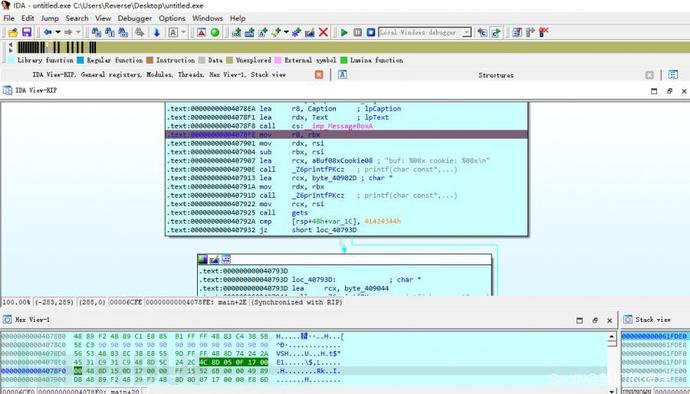Open the Jump menu
Image resolution: width=690 pixels, height=394 pixels.
click(50, 18)
